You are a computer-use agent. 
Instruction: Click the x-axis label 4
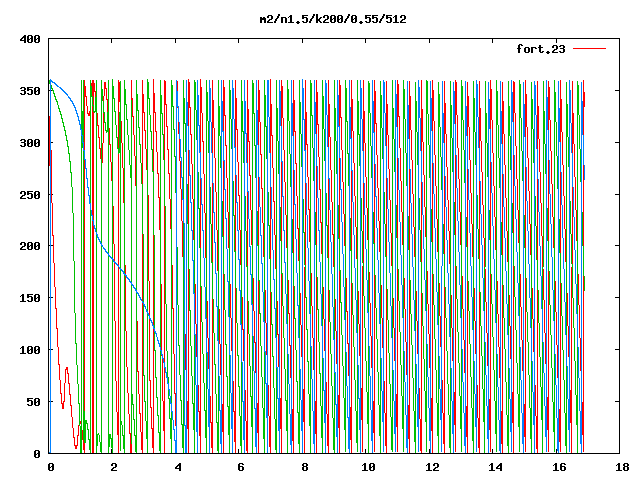pos(178,467)
